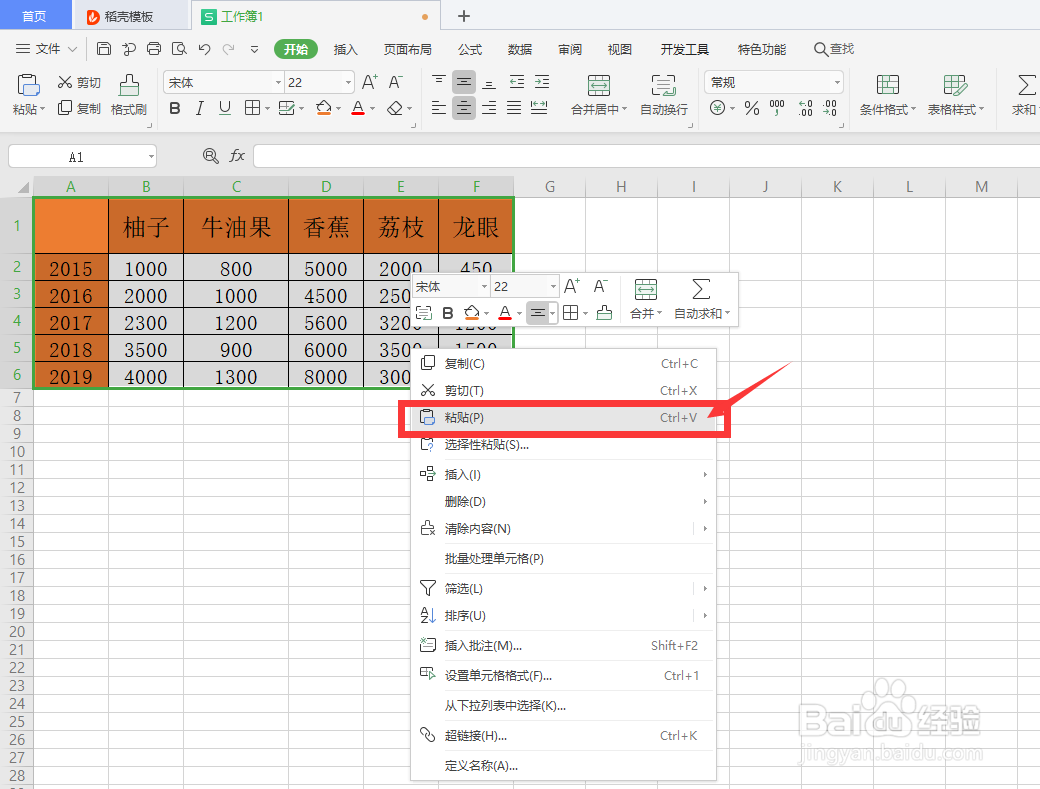Open the ribbon font size dropdown
This screenshot has width=1040, height=789.
348,83
